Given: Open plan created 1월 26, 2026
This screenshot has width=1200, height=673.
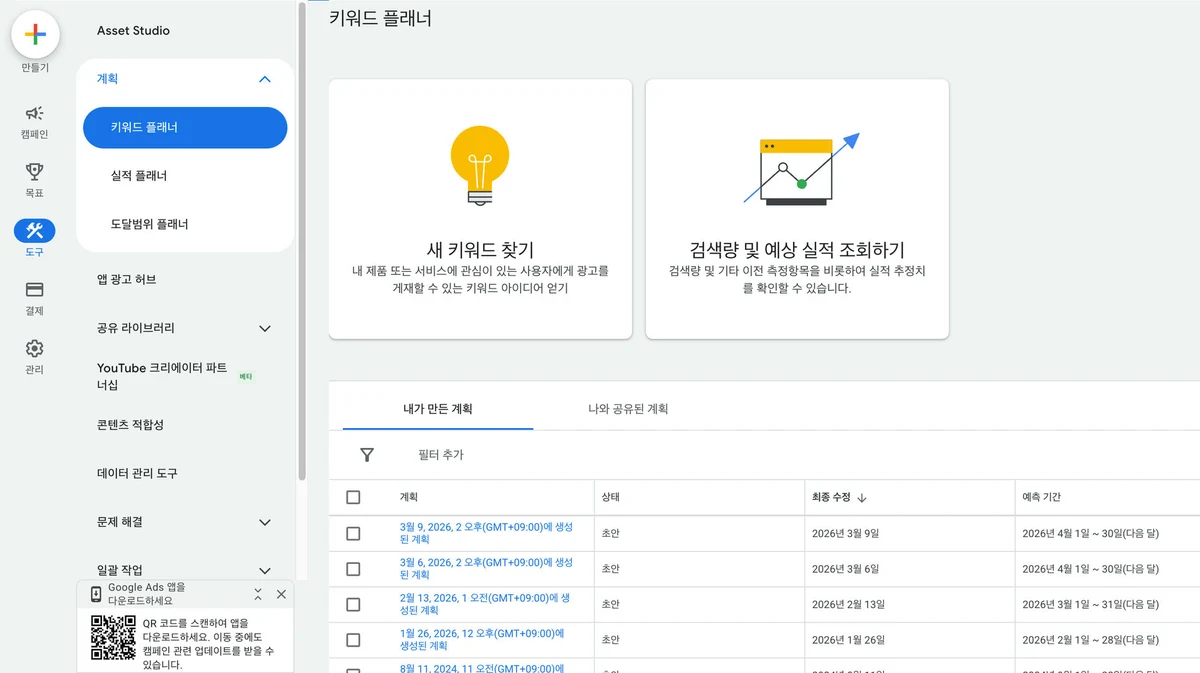Looking at the screenshot, I should (483, 640).
